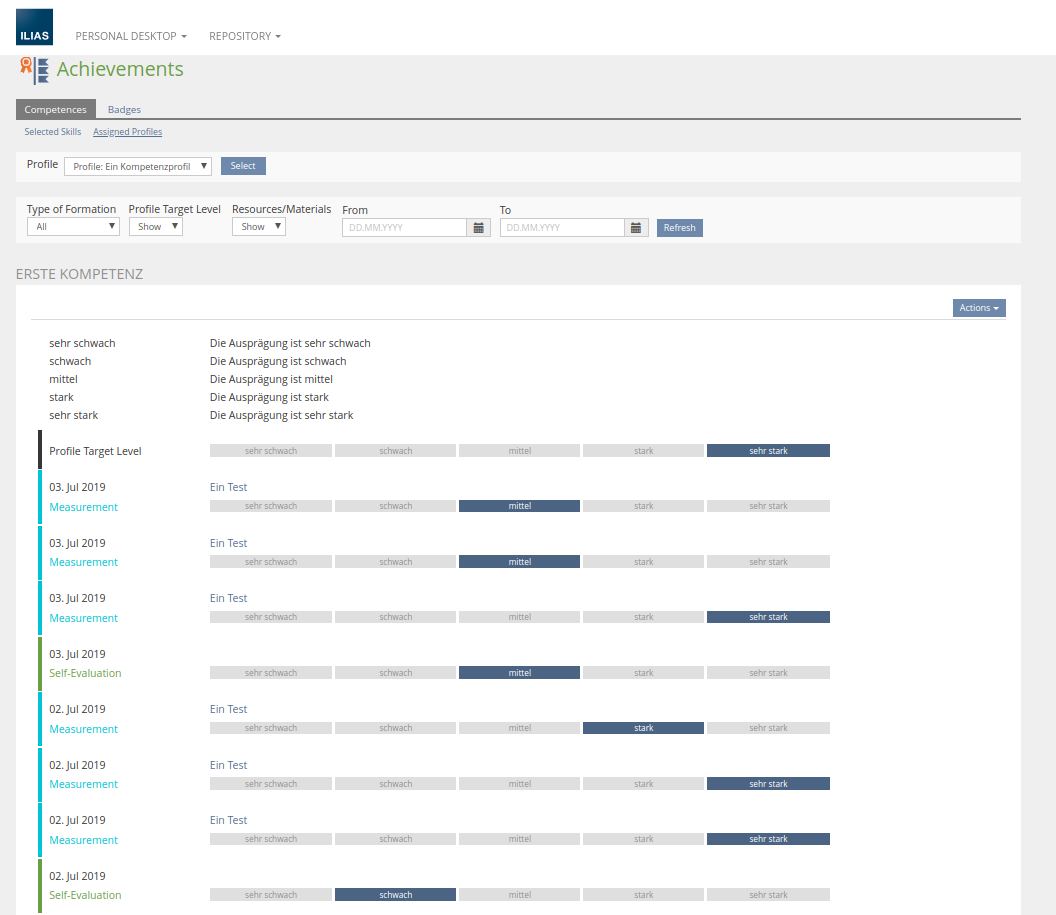Viewport: 1056px width, 915px height.
Task: Go to Selected Skills subtab
Action: tap(53, 132)
